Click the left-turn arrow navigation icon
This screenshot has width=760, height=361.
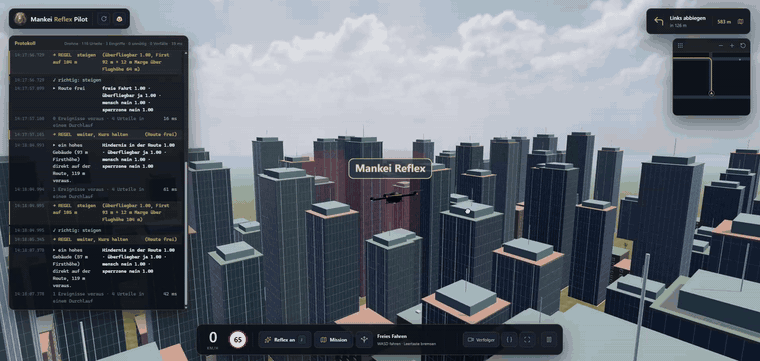658,21
